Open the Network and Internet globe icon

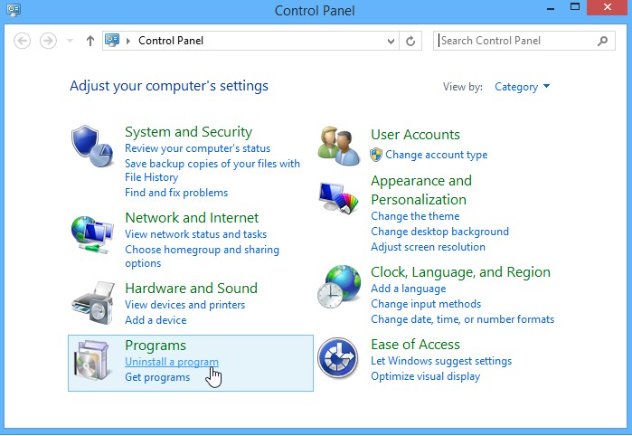point(92,235)
